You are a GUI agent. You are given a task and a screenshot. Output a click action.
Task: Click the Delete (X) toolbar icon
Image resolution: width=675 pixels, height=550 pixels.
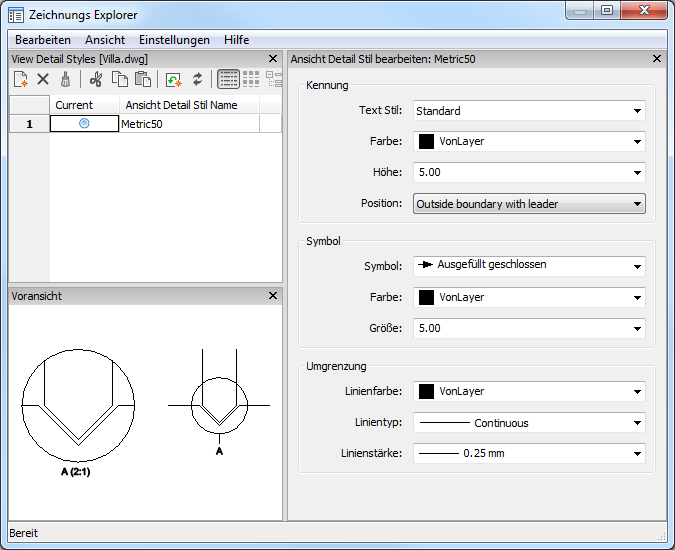click(43, 79)
